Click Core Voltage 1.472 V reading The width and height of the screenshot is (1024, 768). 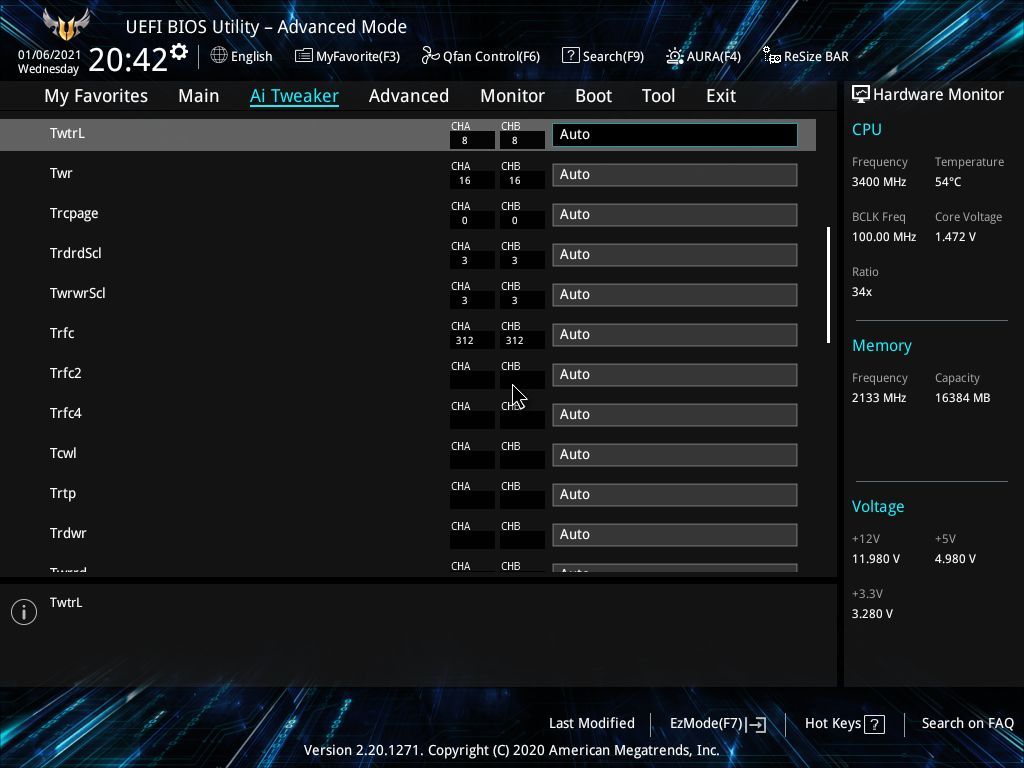click(x=955, y=236)
